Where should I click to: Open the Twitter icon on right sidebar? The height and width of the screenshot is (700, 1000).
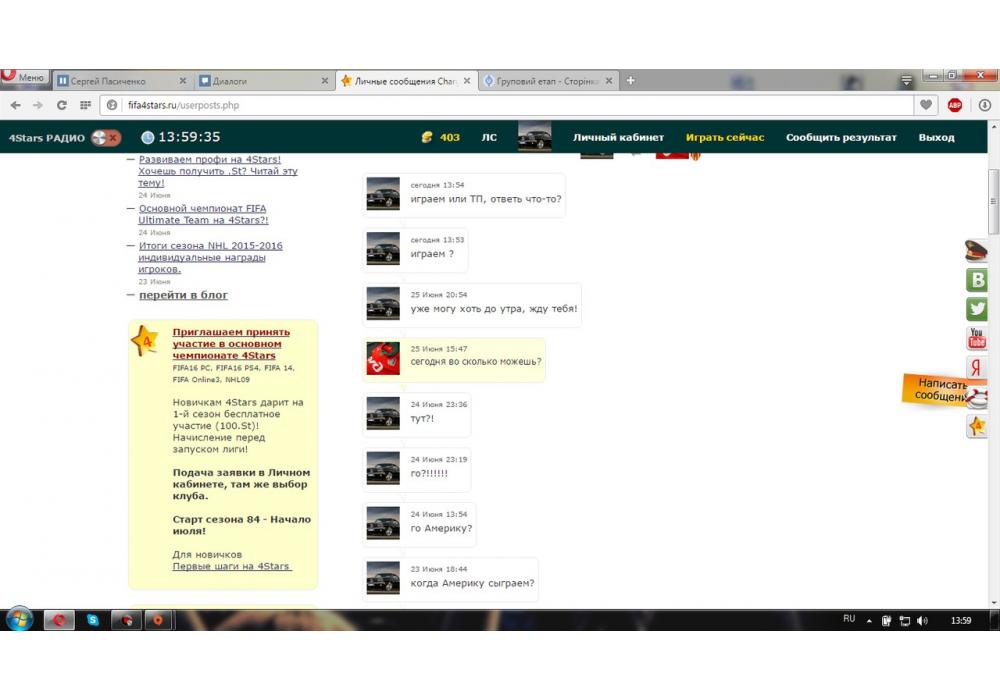click(977, 309)
